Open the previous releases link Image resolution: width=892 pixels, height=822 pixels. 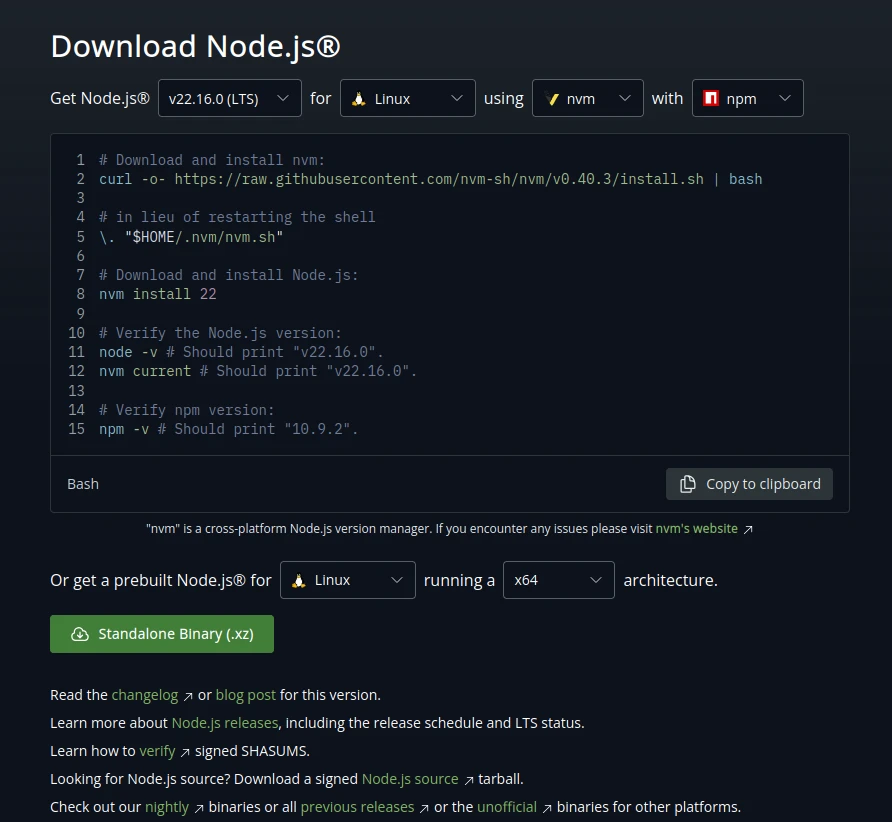click(357, 807)
